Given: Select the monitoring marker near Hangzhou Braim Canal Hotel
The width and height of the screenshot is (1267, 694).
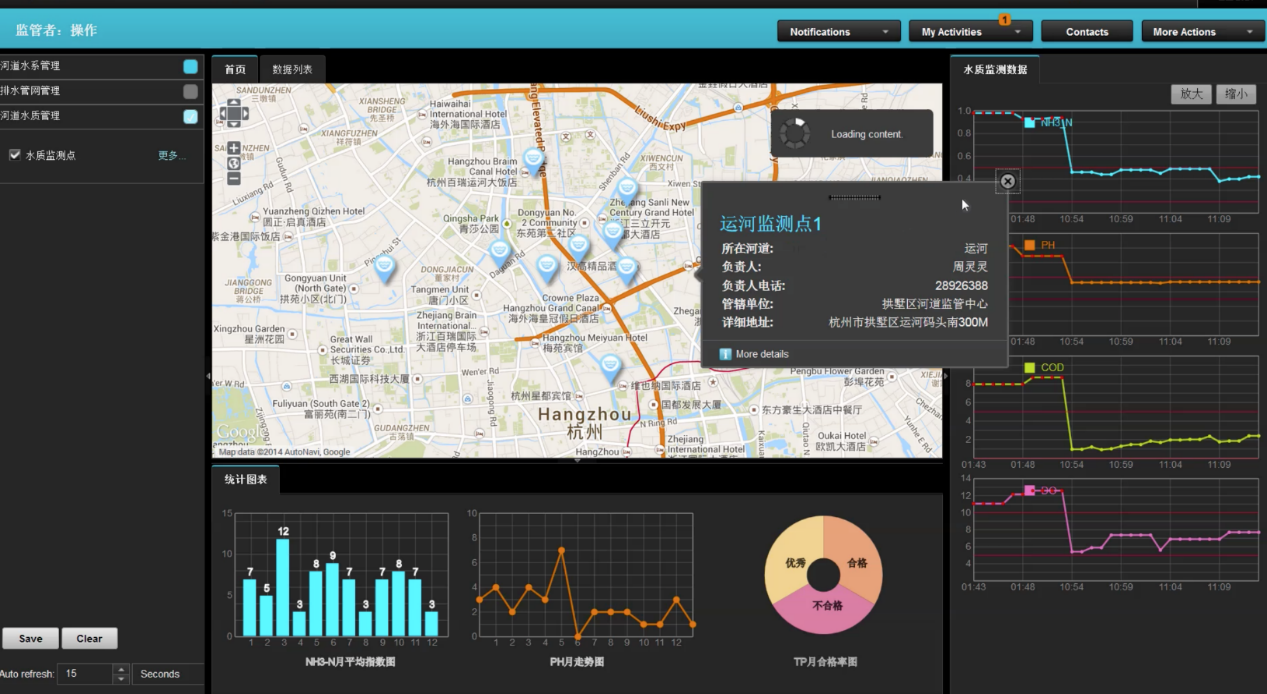Looking at the screenshot, I should 534,160.
